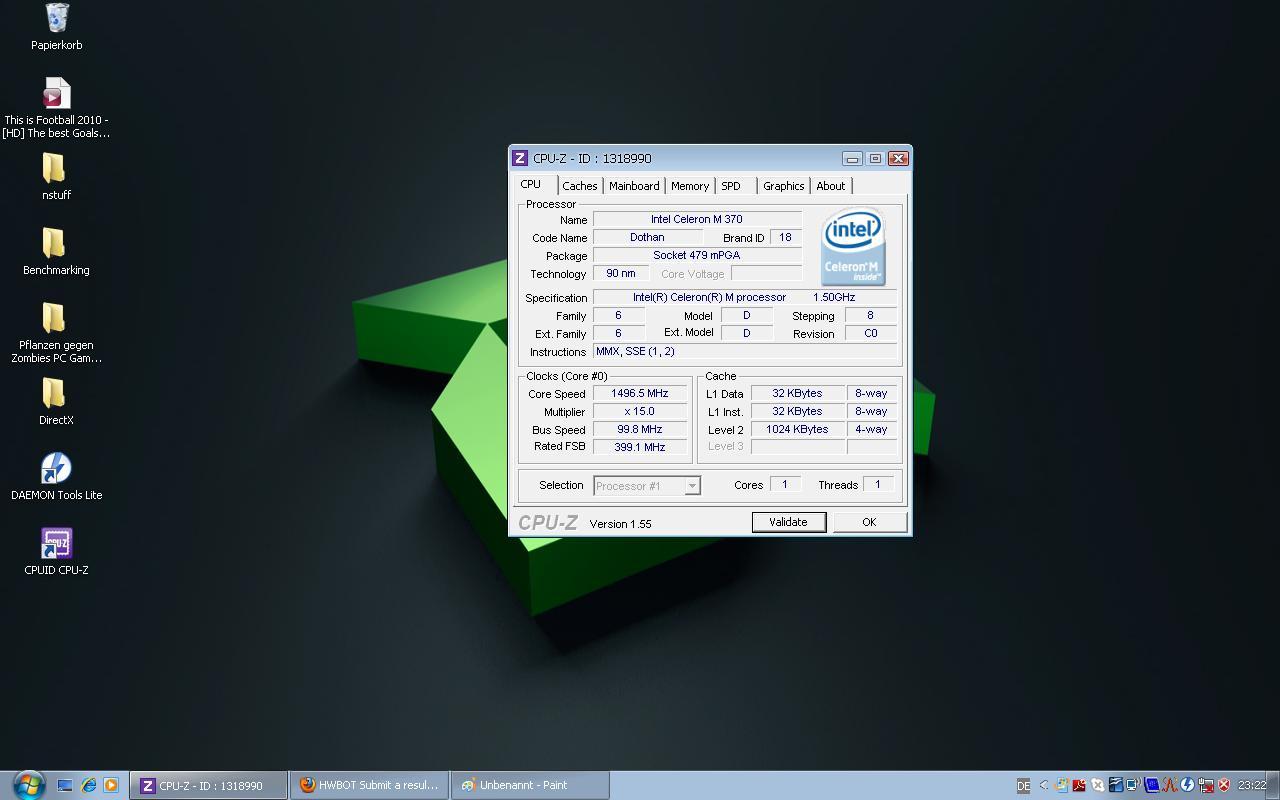Click the Bus Speed value 99.8 MHz

pyautogui.click(x=640, y=429)
